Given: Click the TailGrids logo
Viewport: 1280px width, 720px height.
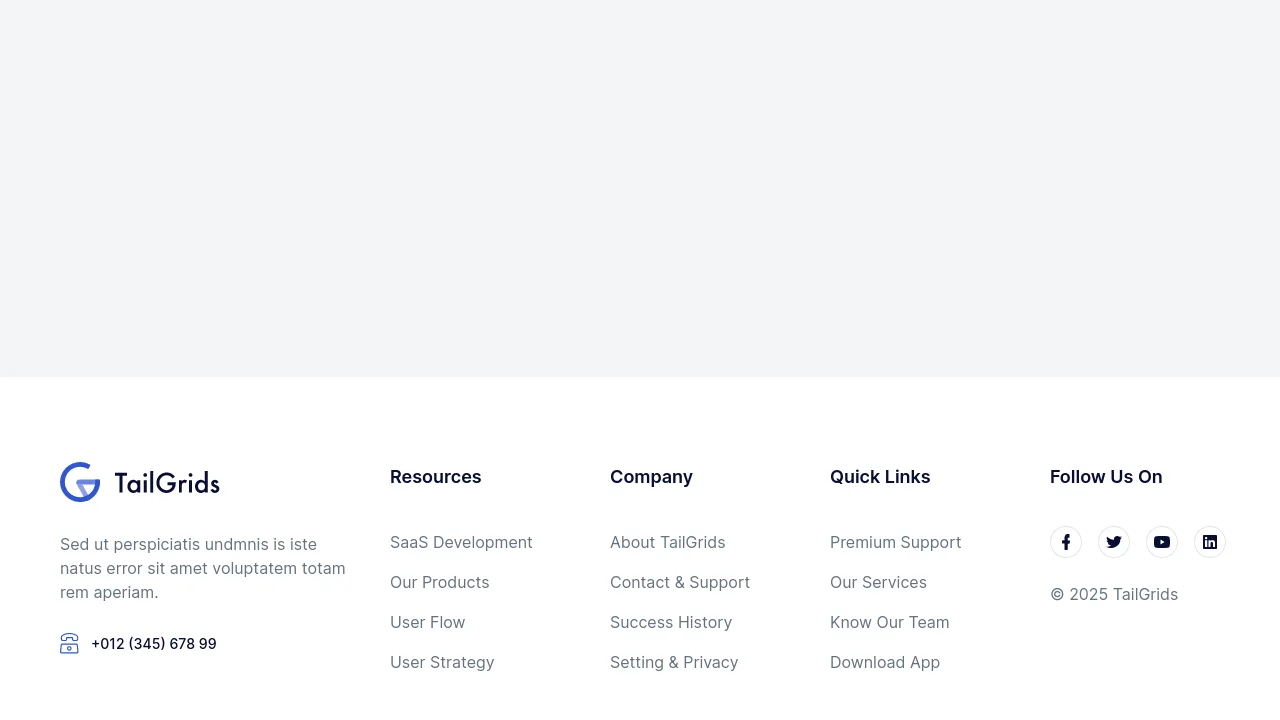Looking at the screenshot, I should point(139,481).
